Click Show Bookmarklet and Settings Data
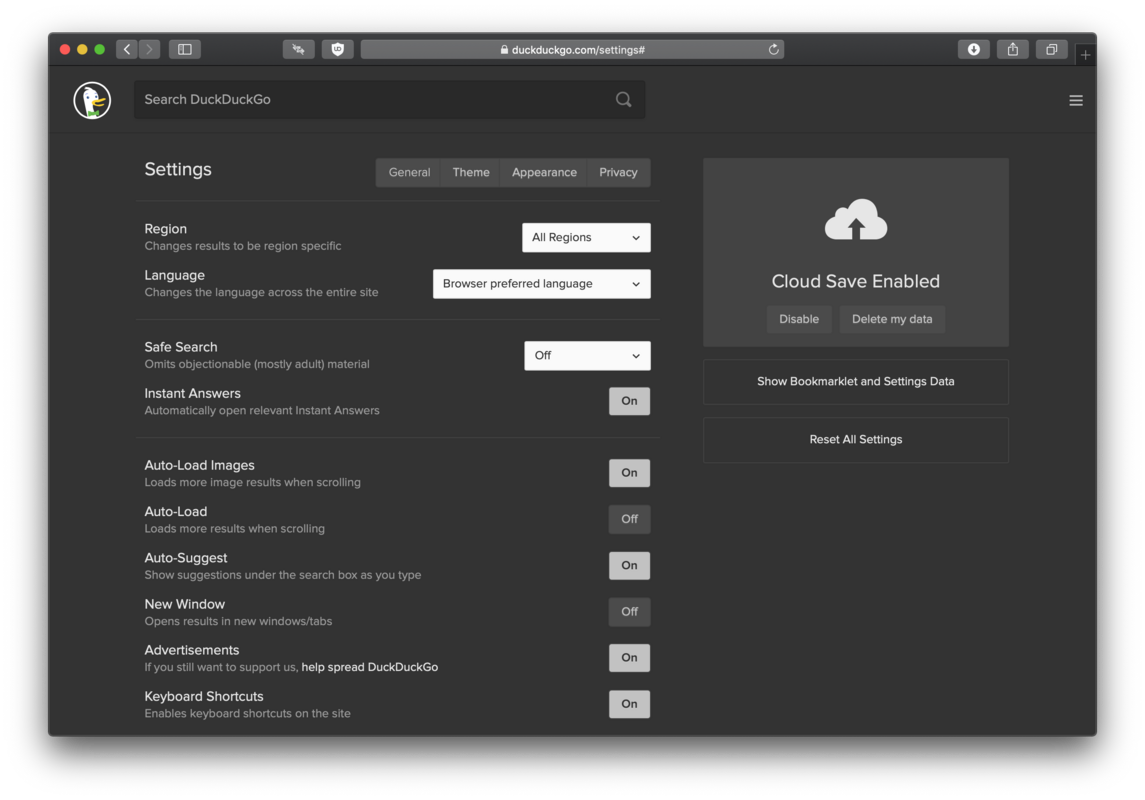This screenshot has width=1145, height=800. [x=856, y=382]
